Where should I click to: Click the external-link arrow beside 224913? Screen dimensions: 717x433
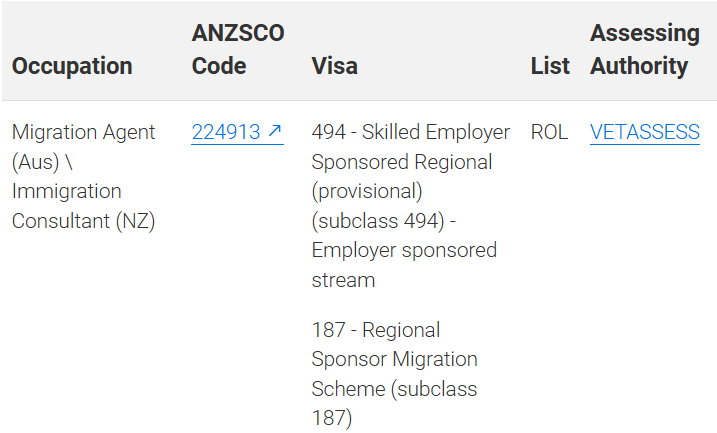click(x=274, y=132)
